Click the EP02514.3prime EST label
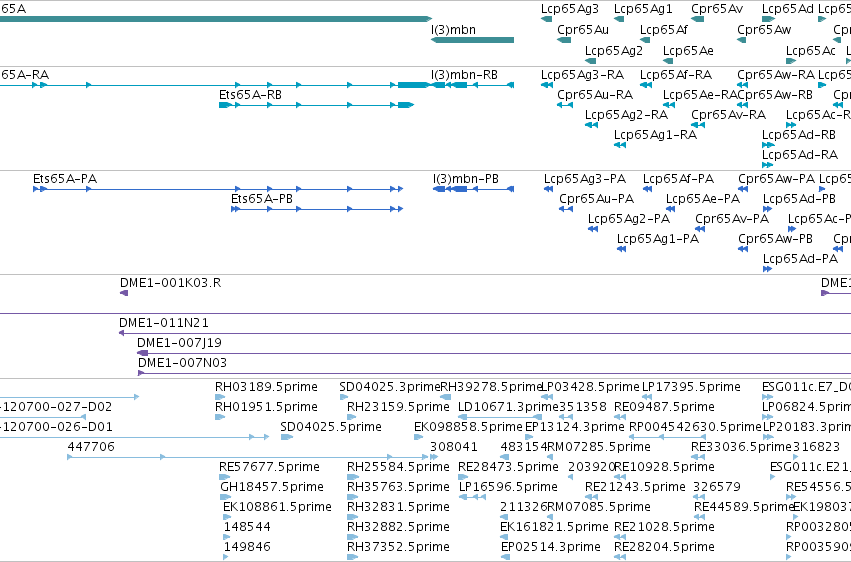The height and width of the screenshot is (562, 851). click(x=551, y=547)
